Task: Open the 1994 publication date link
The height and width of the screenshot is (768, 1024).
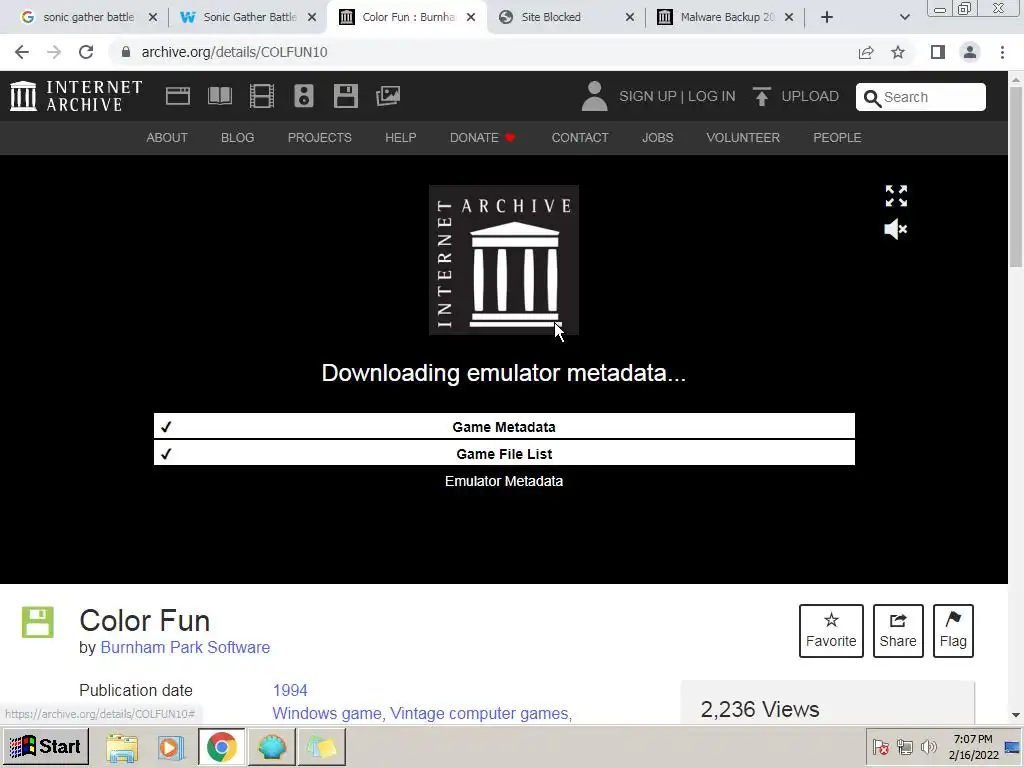Action: coord(290,690)
